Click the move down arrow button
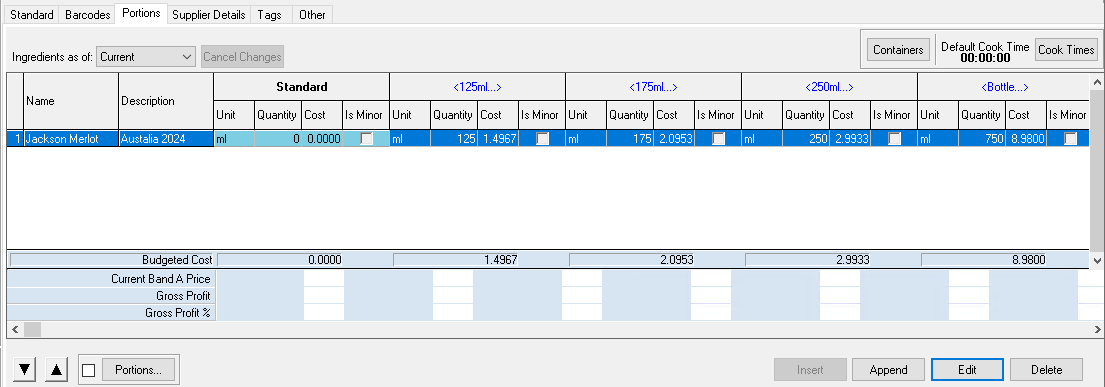This screenshot has width=1105, height=387. tap(25, 369)
